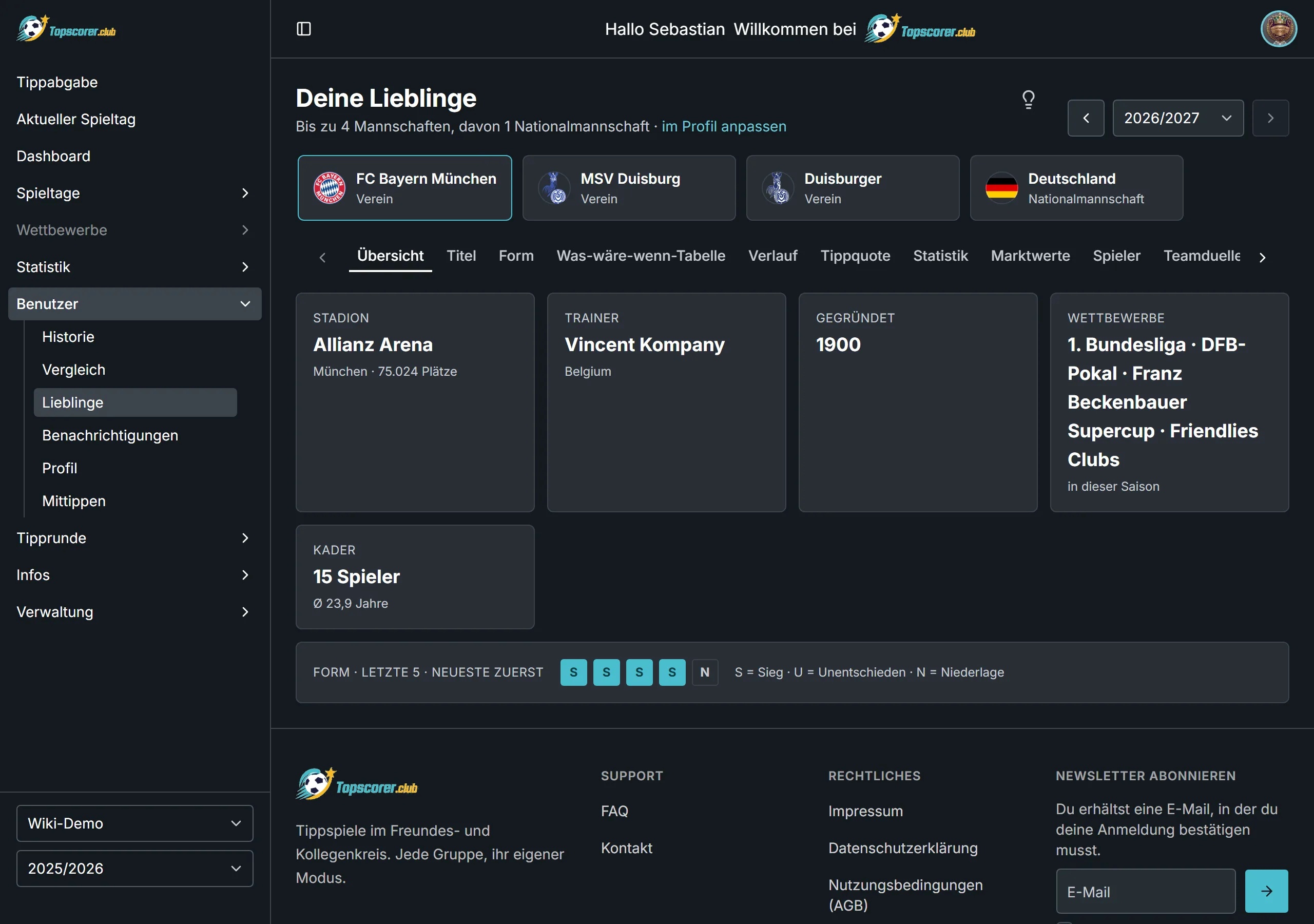Go to previous season arrow
Viewport: 1314px width, 924px height.
point(1086,118)
